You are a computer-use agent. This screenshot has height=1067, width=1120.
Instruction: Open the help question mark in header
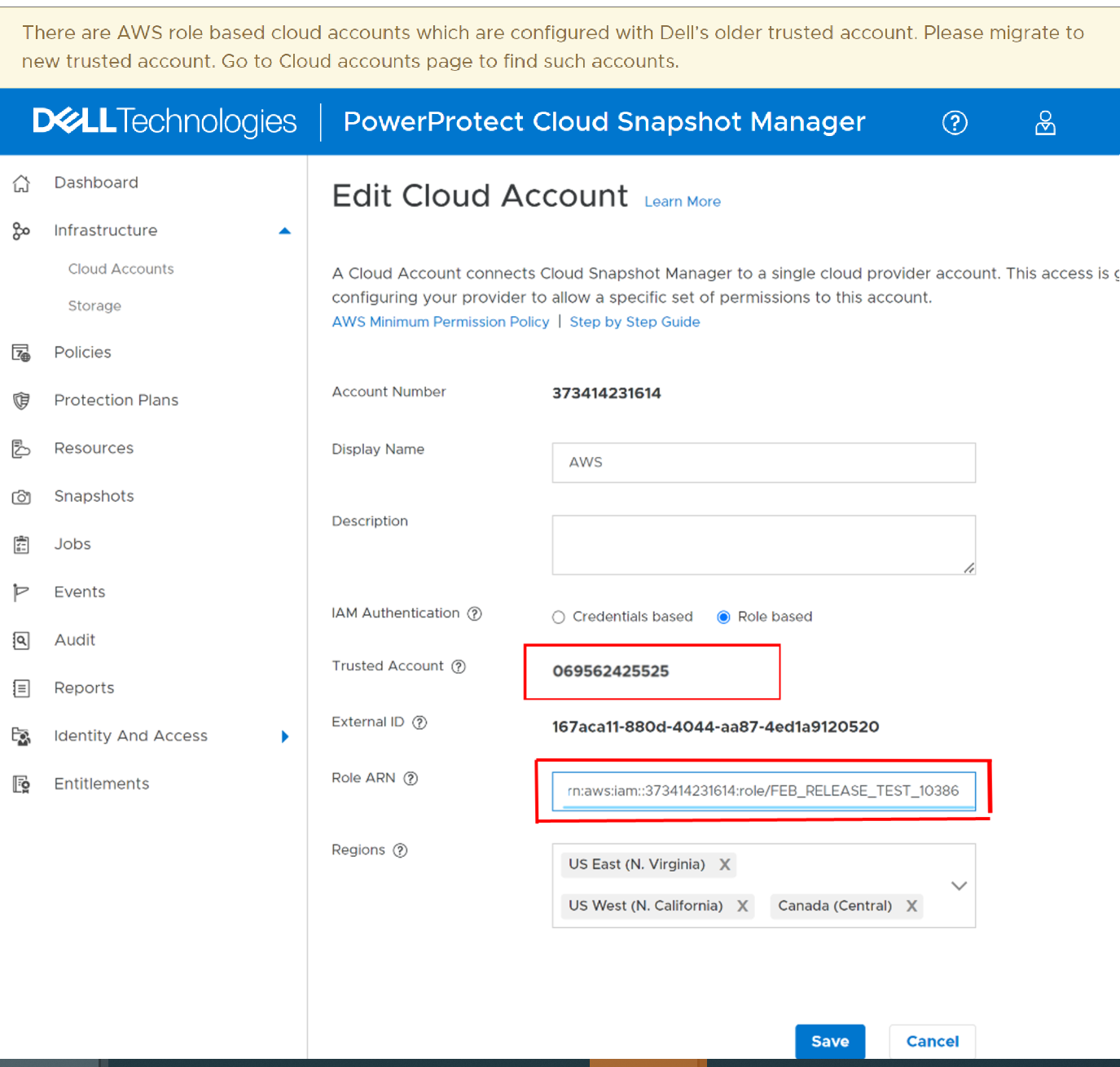click(955, 122)
